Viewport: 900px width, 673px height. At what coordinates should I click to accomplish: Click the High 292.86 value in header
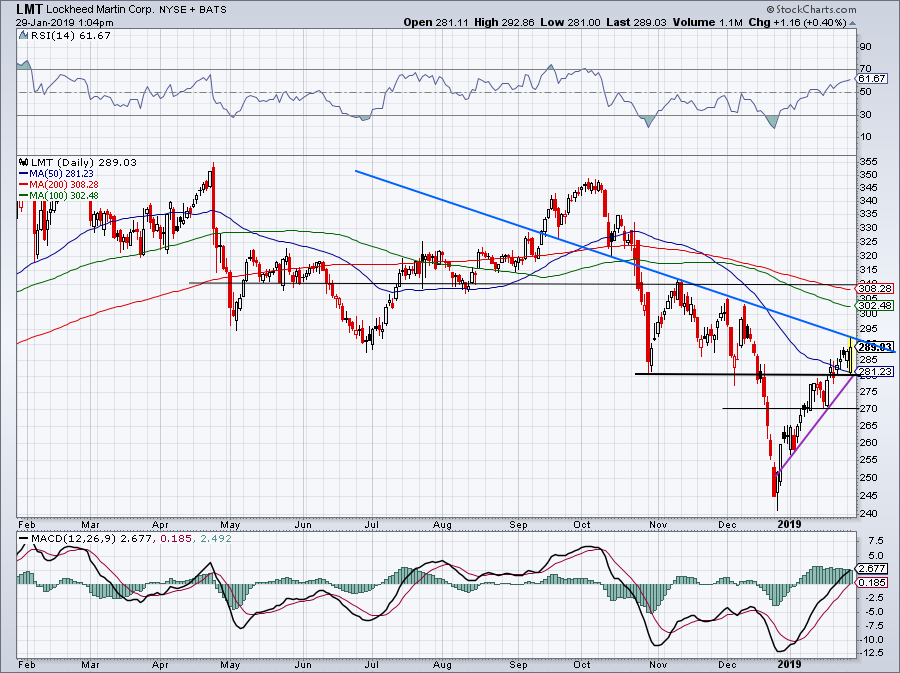point(504,22)
